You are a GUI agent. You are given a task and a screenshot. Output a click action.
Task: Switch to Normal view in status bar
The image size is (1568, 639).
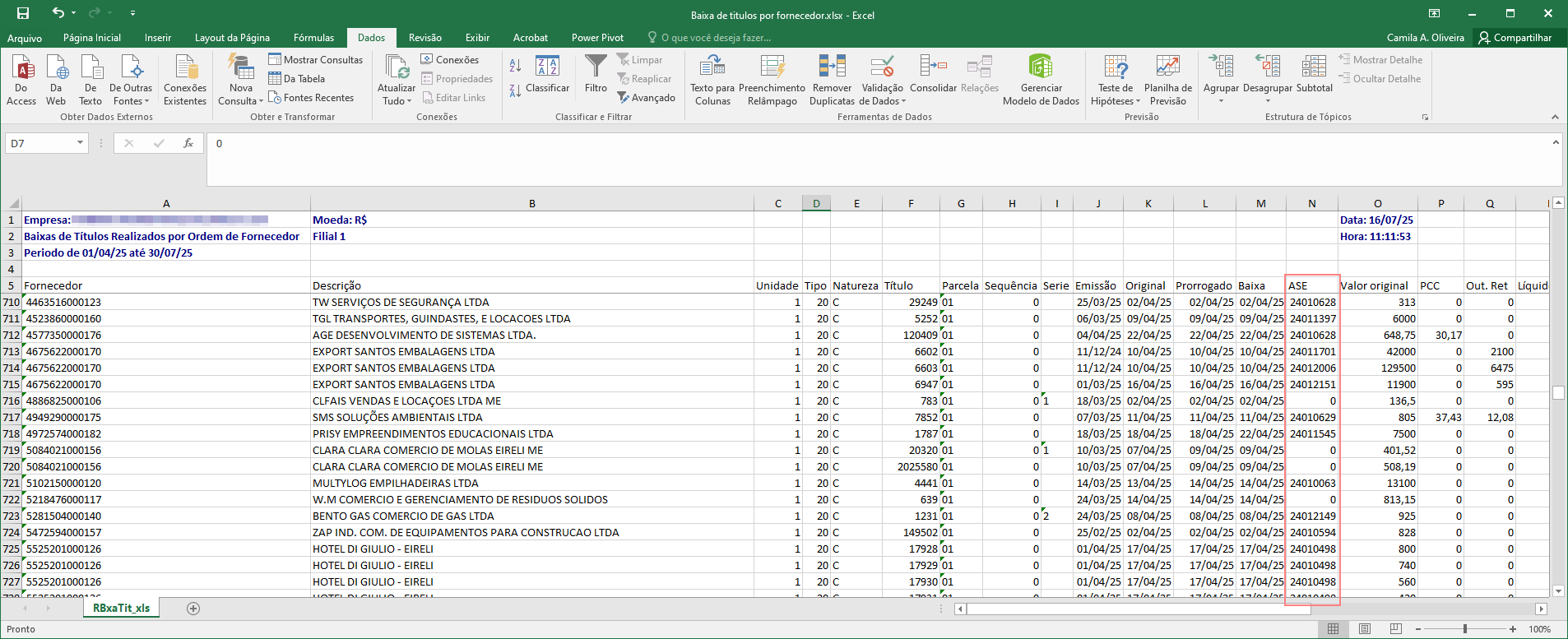1333,629
